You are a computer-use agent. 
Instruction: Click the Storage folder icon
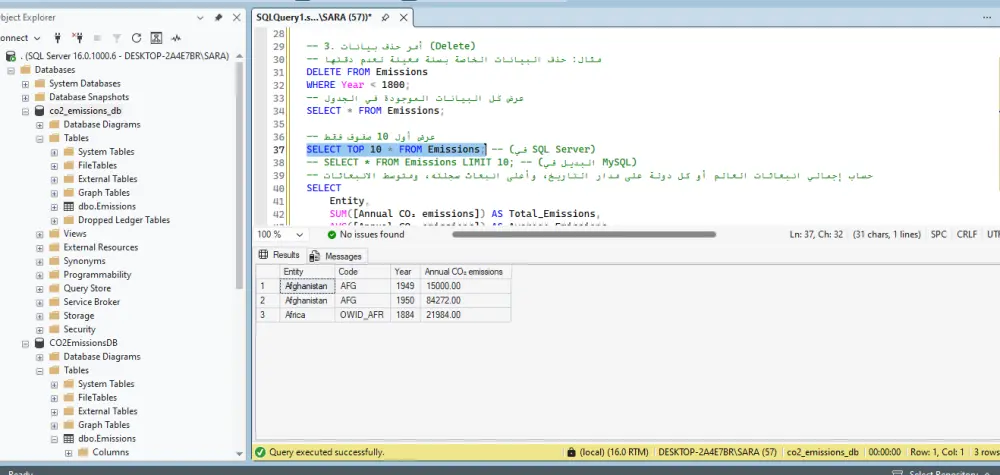tap(54, 316)
